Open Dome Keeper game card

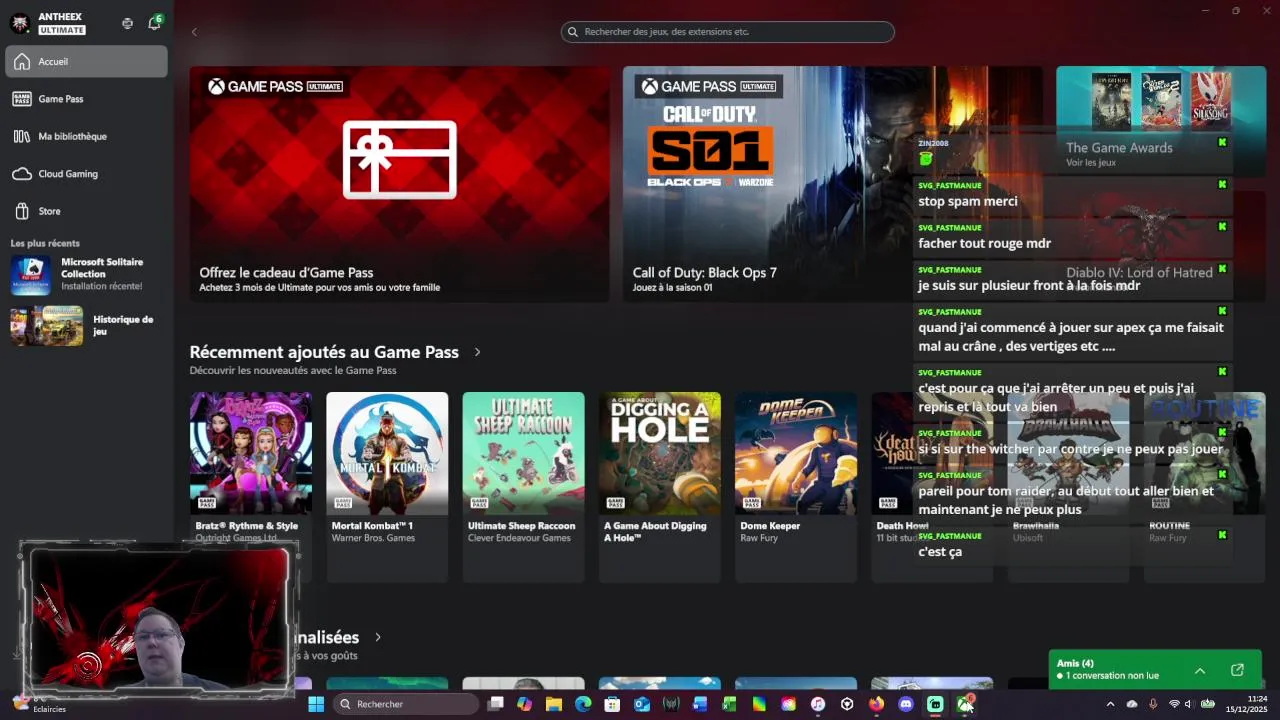point(795,487)
